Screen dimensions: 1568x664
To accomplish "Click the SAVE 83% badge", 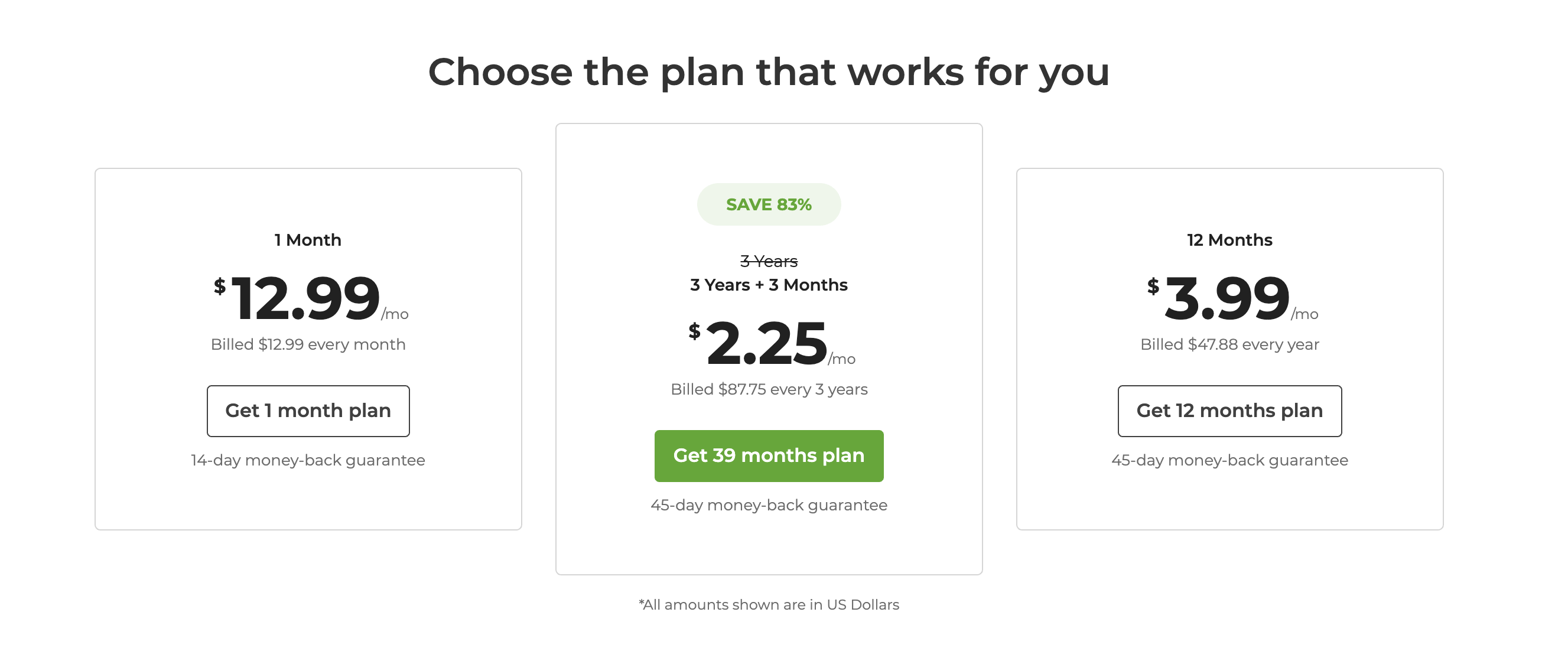I will [768, 204].
